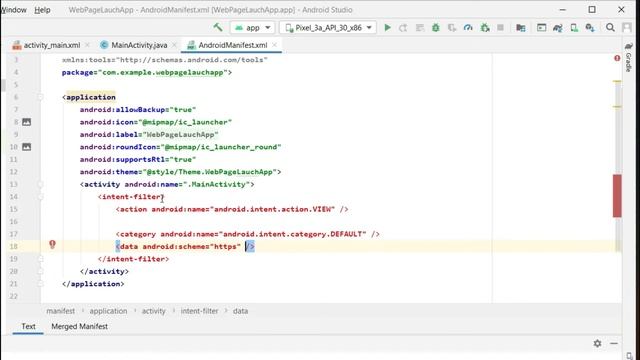The image size is (640, 360).
Task: Close the activity_main.xml tab
Action: point(87,45)
